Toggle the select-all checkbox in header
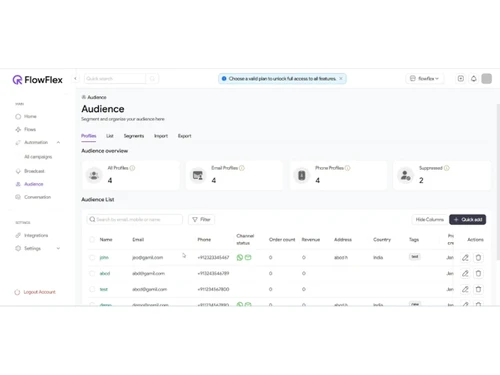The image size is (500, 375). (x=92, y=239)
